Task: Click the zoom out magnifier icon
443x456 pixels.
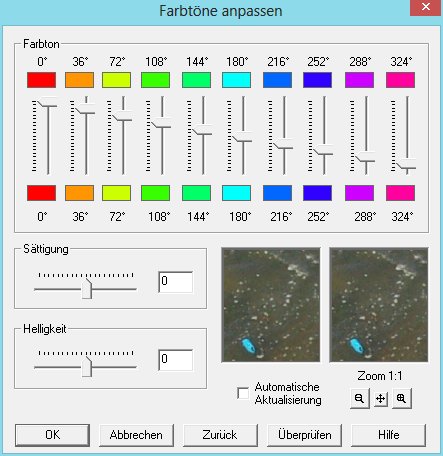Action: (360, 398)
